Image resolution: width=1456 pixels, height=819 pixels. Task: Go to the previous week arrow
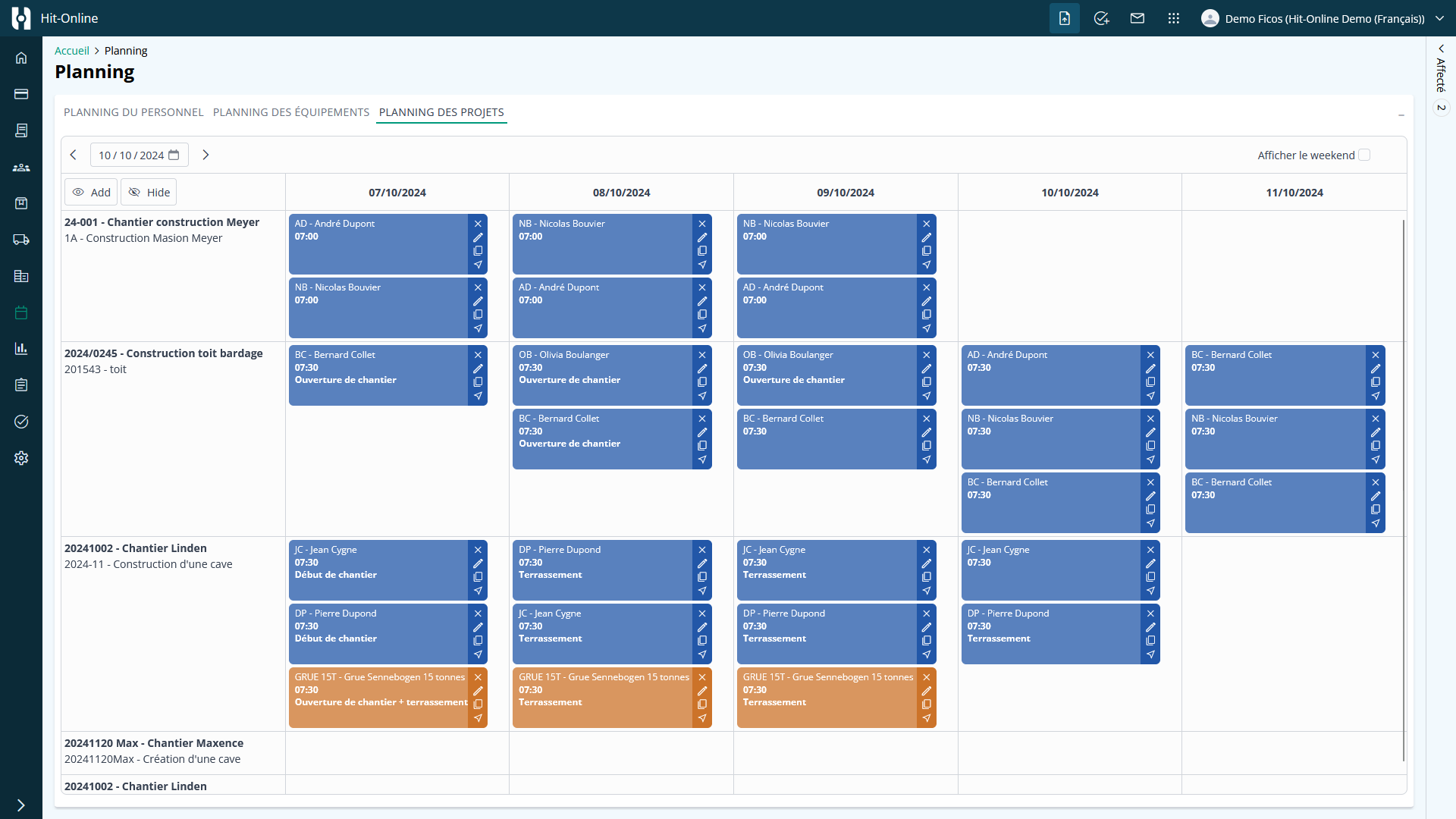[x=74, y=155]
